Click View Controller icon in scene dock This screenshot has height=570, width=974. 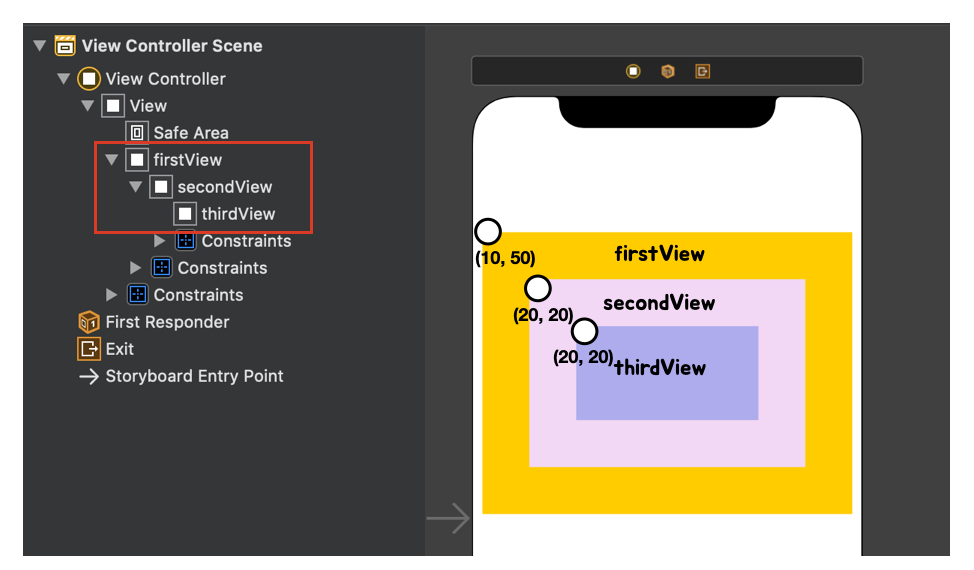(633, 71)
